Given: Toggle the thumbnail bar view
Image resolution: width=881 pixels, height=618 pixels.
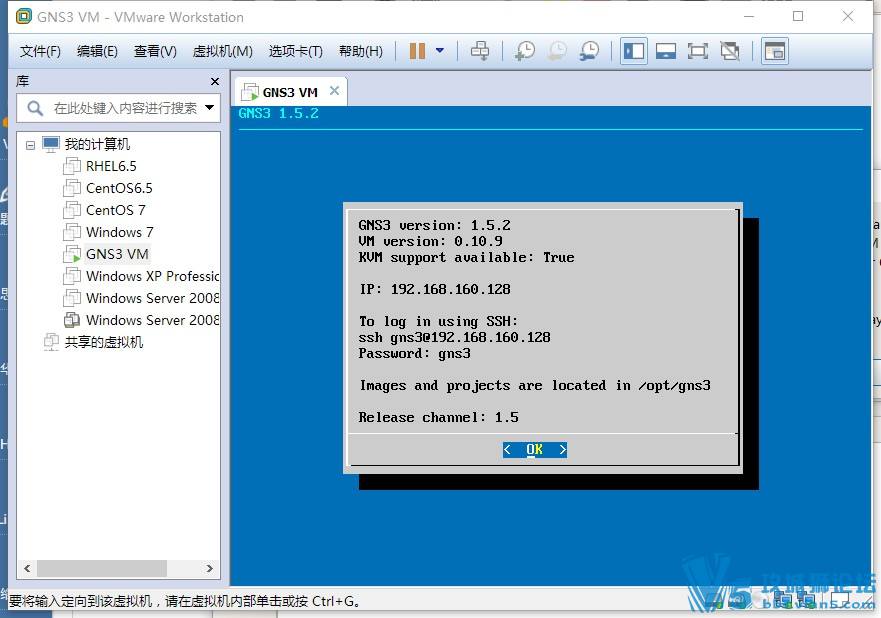Looking at the screenshot, I should [x=666, y=51].
